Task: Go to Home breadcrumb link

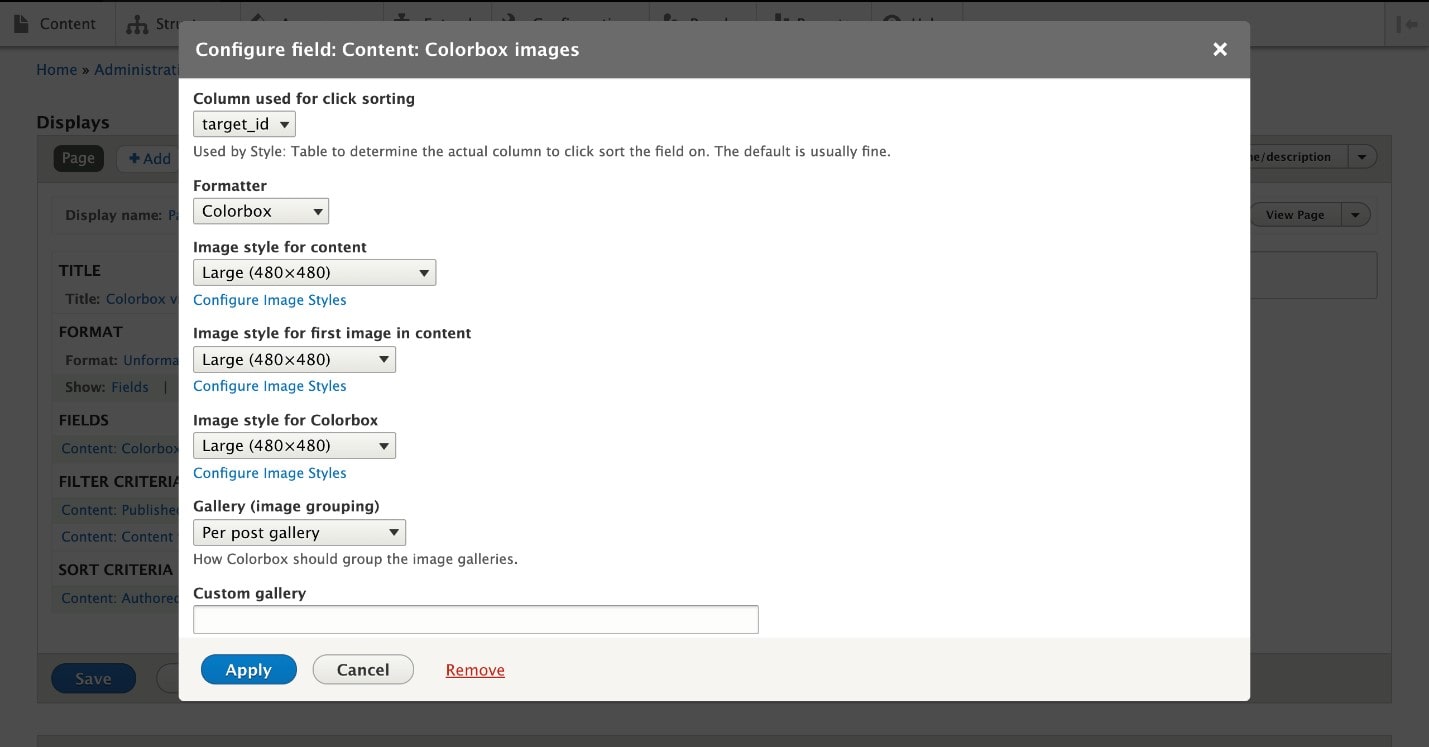Action: (x=56, y=70)
